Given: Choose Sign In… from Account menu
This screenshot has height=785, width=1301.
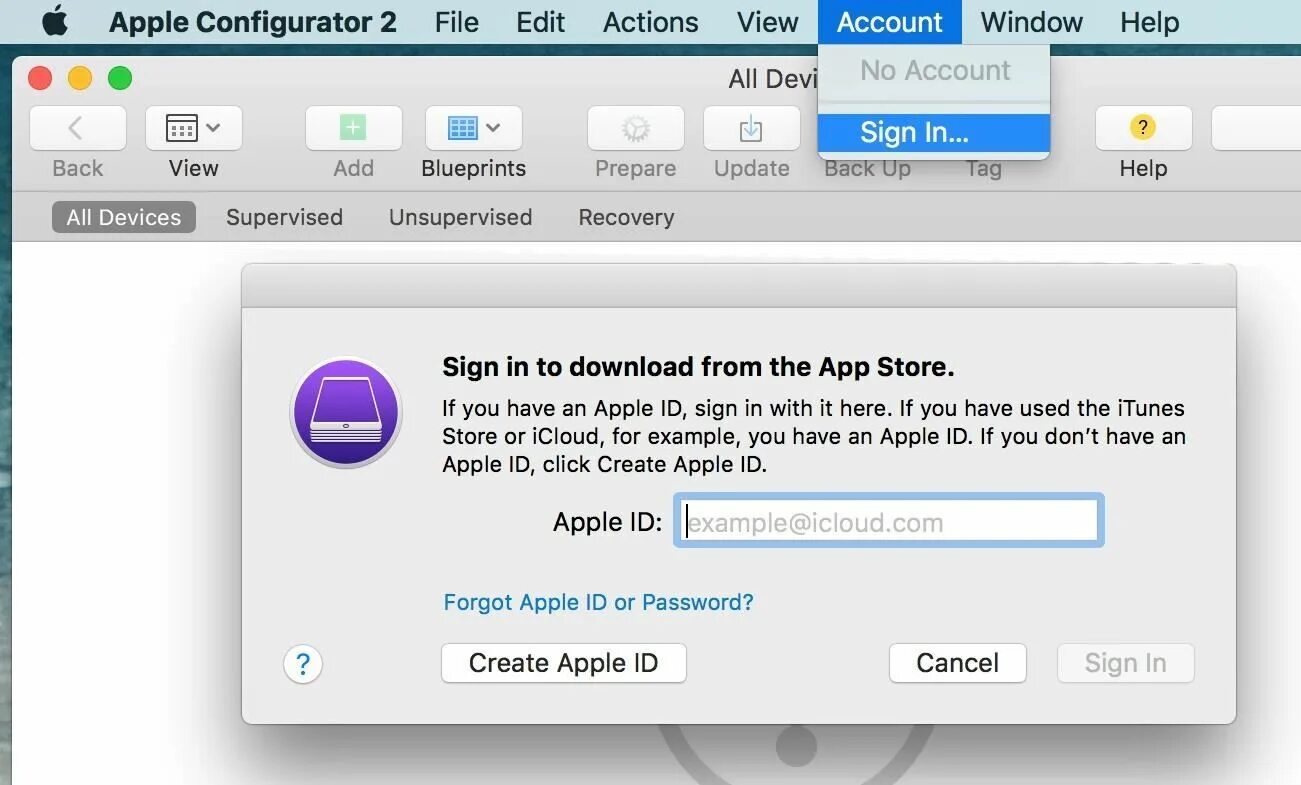Looking at the screenshot, I should click(934, 132).
